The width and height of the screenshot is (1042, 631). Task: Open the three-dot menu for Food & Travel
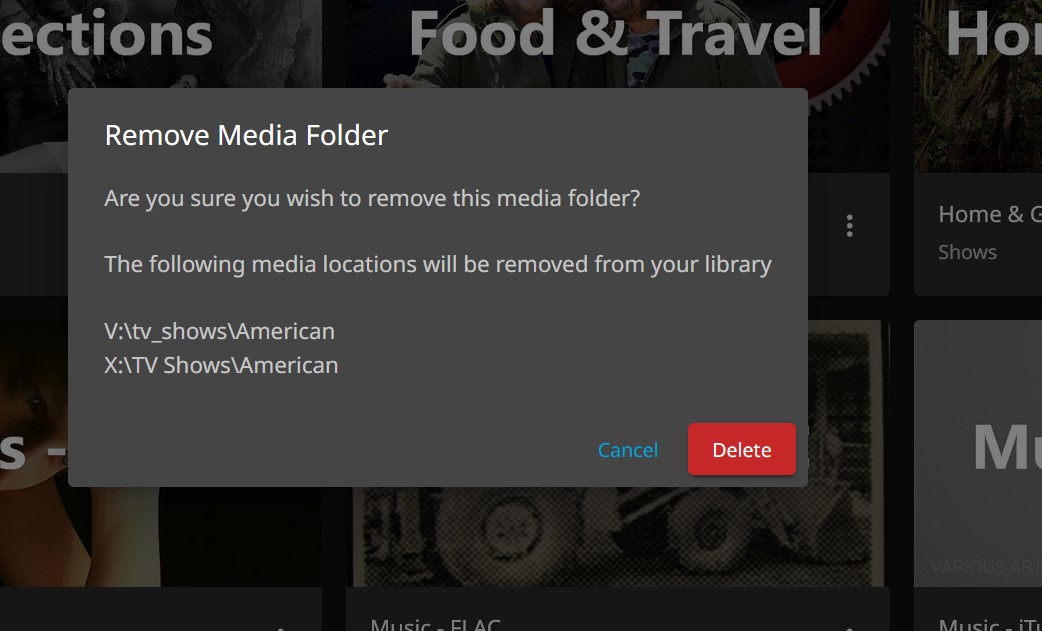coord(849,226)
